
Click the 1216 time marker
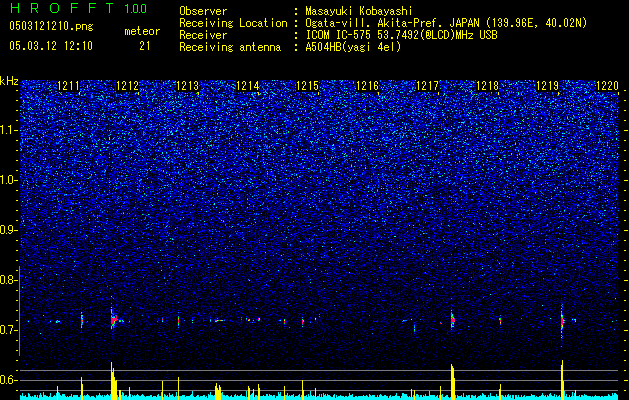[367, 86]
